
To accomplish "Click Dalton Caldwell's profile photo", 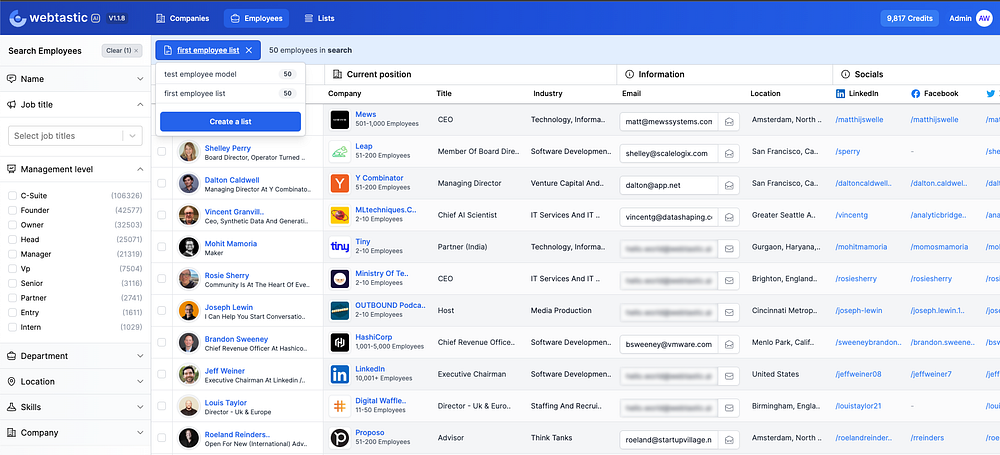I will [188, 184].
